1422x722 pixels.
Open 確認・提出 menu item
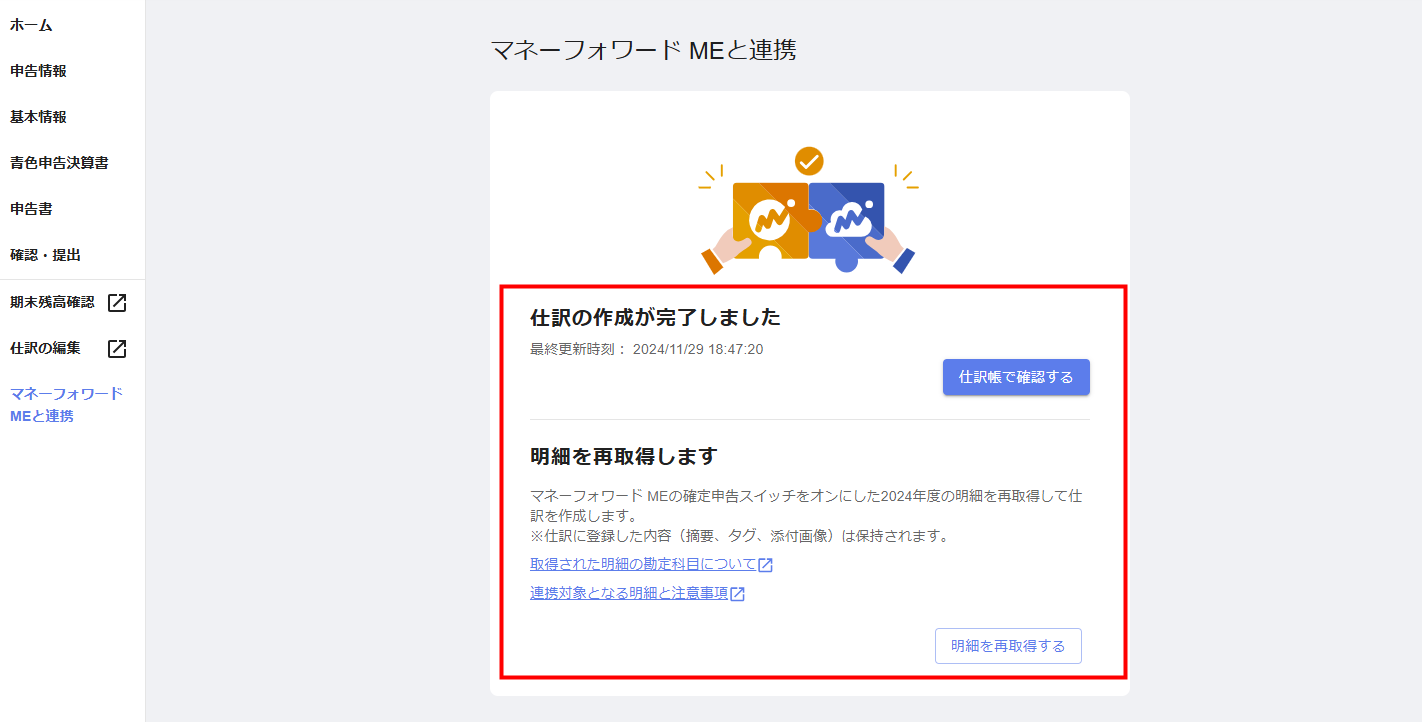(45, 255)
